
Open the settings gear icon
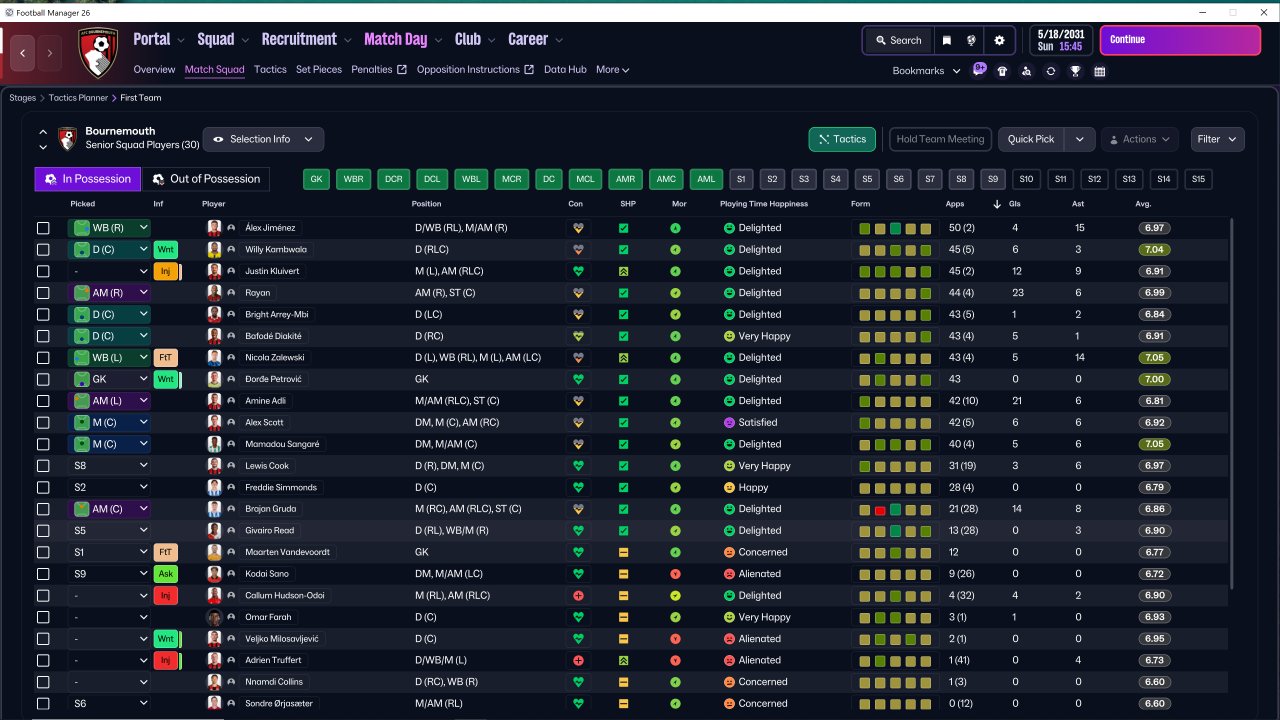(999, 41)
